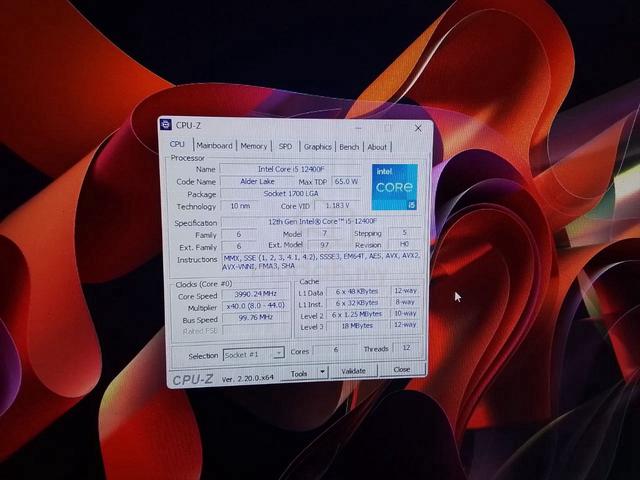Open the Bench tab

coord(349,147)
